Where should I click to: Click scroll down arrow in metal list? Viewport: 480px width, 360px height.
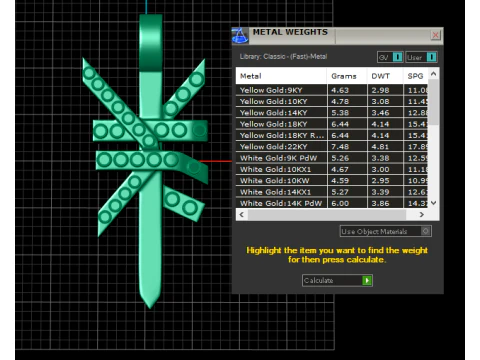[433, 203]
